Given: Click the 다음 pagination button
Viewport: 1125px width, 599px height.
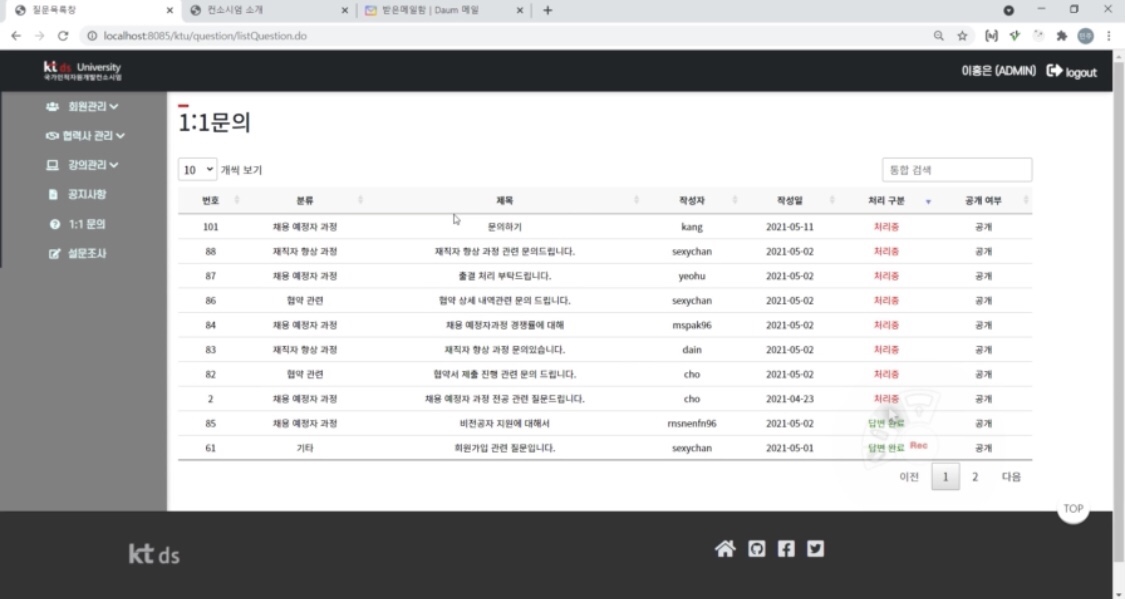Looking at the screenshot, I should pyautogui.click(x=1011, y=477).
